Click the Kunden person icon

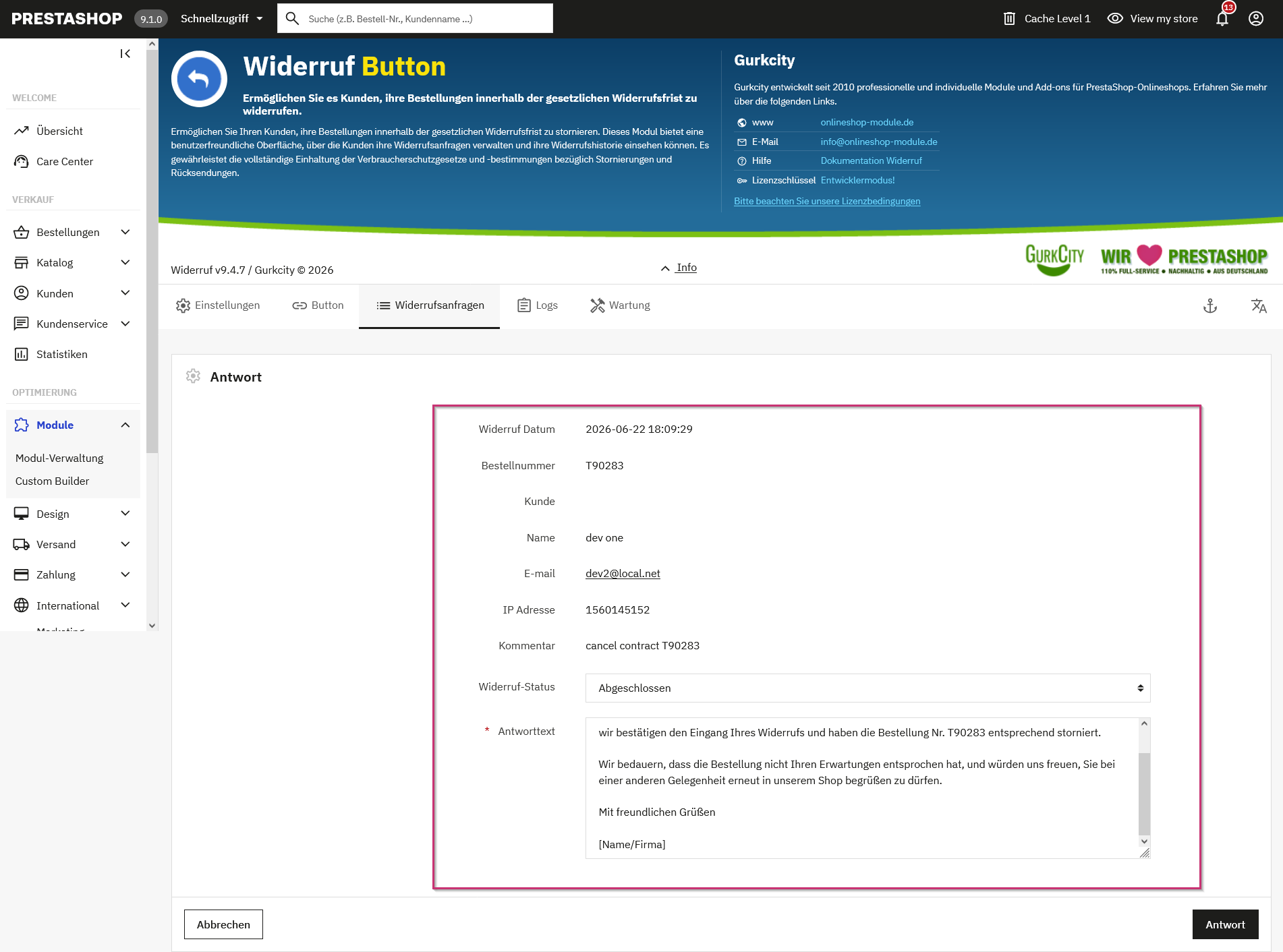[x=22, y=293]
